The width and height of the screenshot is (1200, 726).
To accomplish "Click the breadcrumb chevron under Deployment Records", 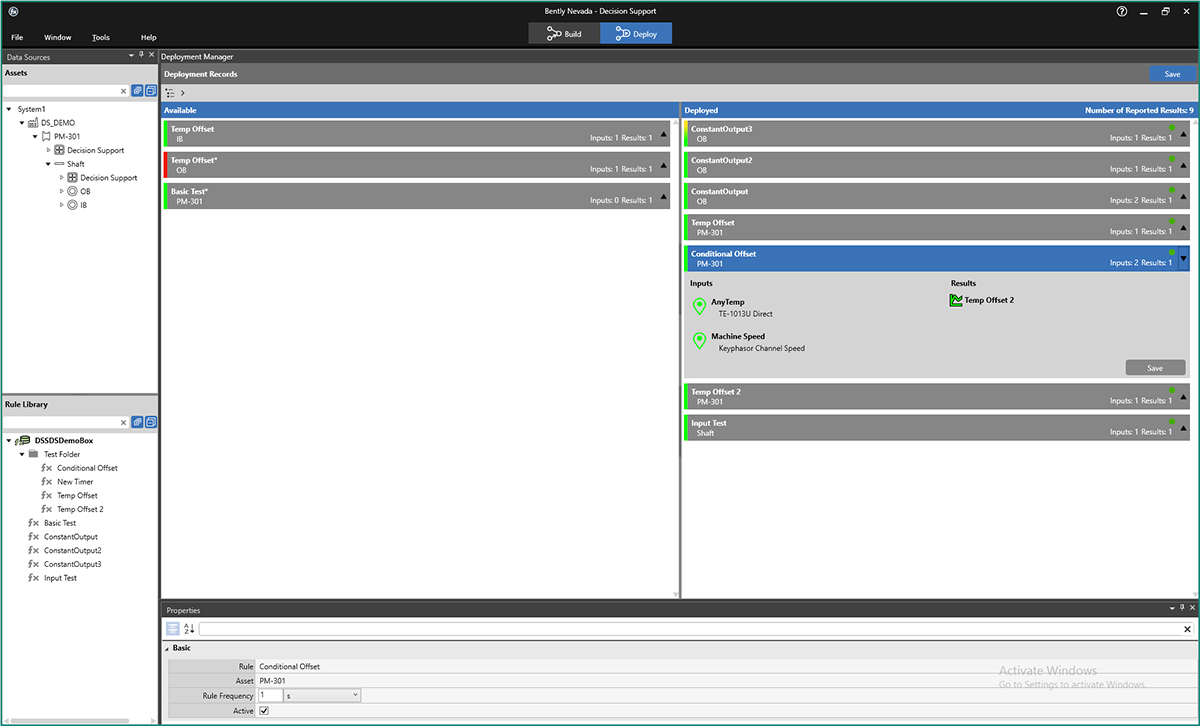I will tap(183, 93).
